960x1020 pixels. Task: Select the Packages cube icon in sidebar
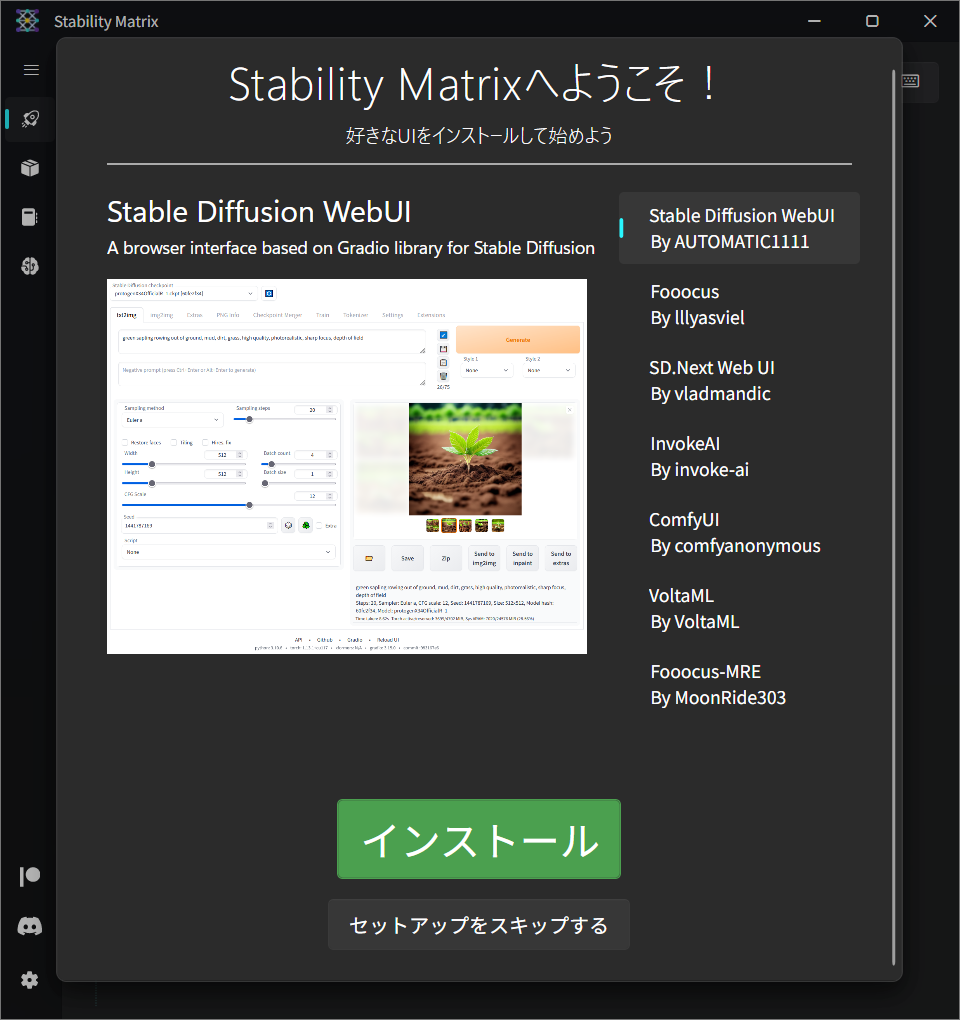[x=29, y=167]
